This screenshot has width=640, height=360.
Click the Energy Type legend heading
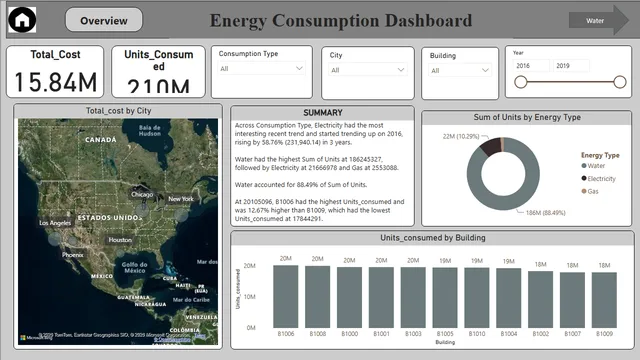click(600, 155)
